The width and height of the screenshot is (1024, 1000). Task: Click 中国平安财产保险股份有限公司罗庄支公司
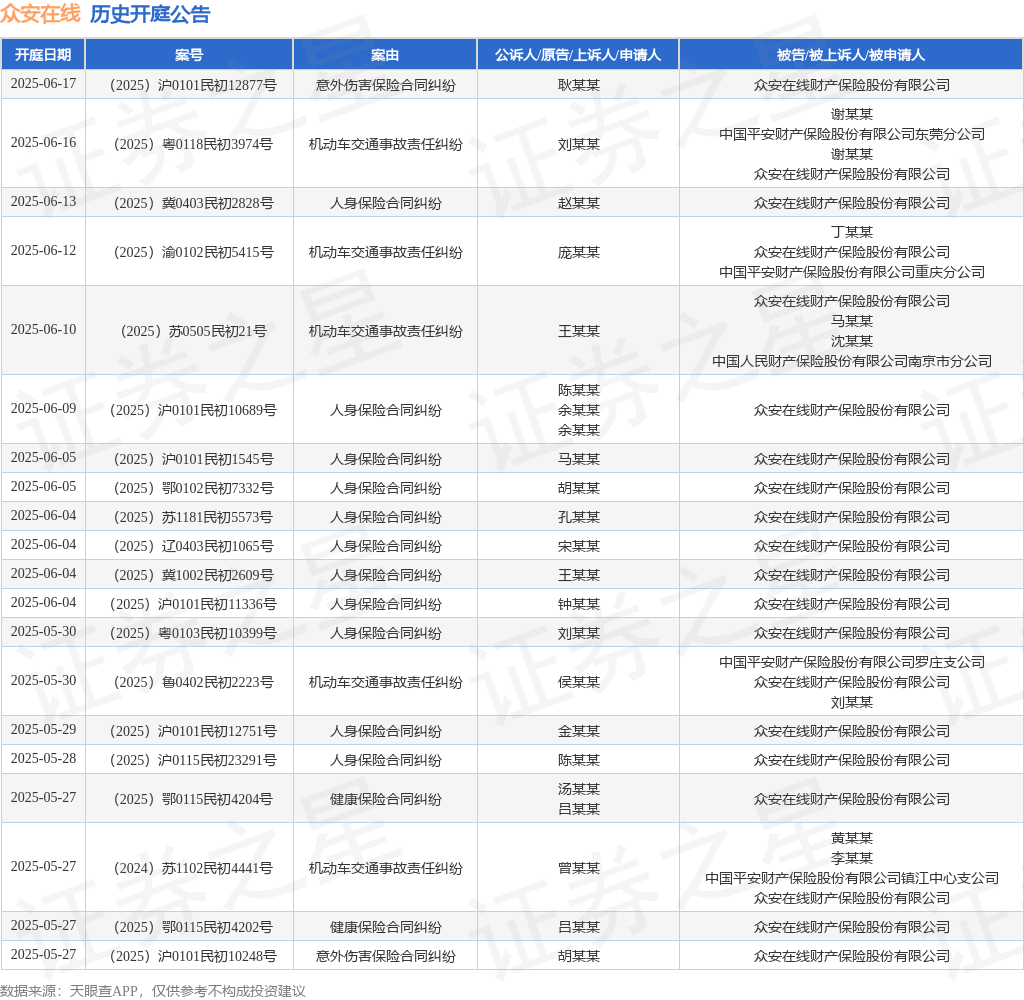point(852,662)
